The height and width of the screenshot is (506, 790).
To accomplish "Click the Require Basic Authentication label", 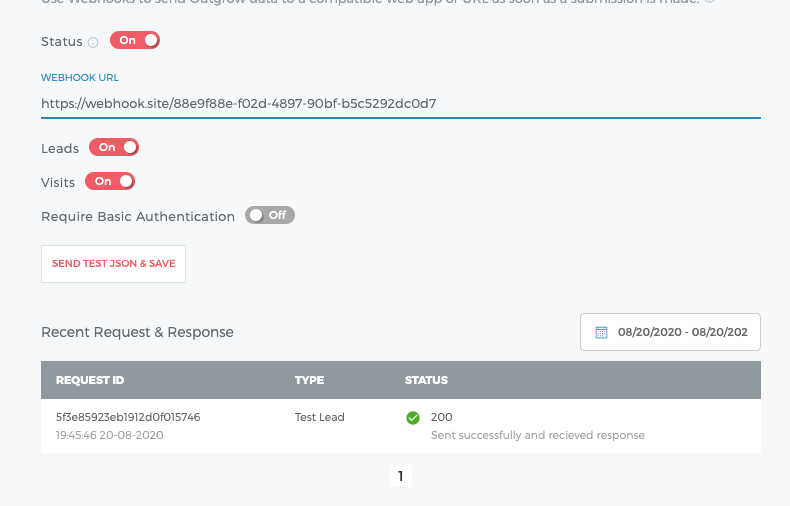I will [x=138, y=217].
